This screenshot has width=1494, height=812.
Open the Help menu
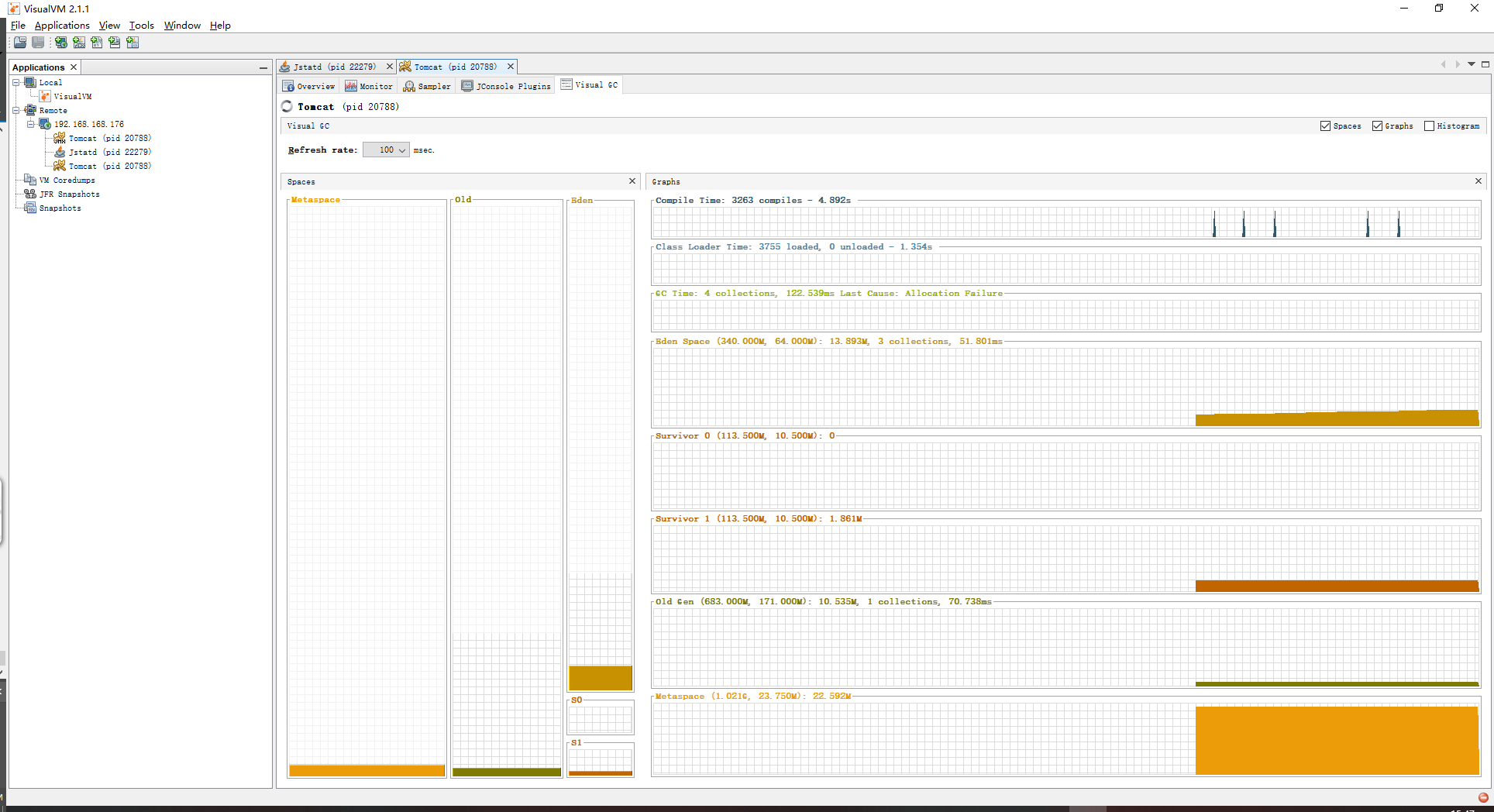click(x=220, y=26)
